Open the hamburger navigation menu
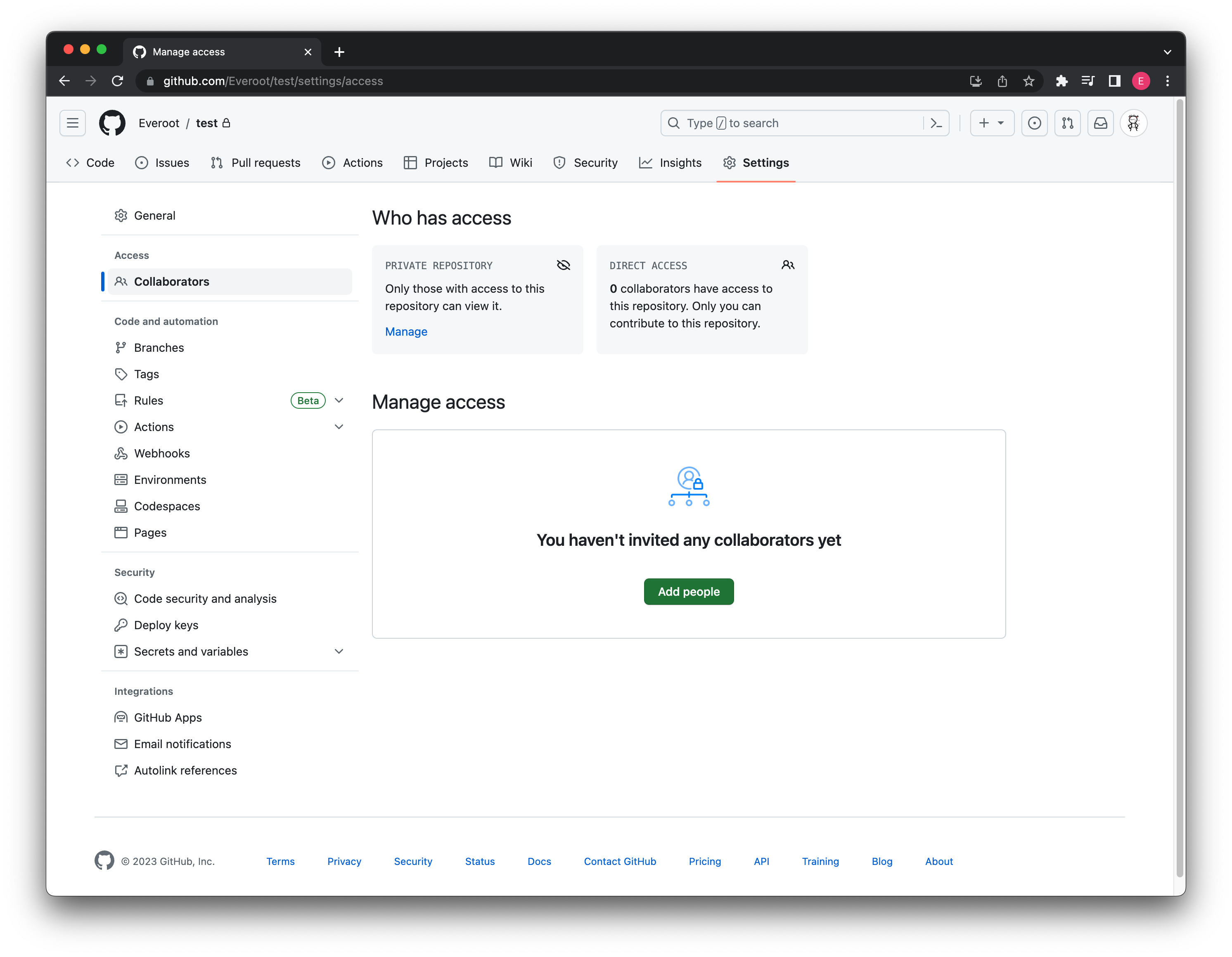This screenshot has height=957, width=1232. tap(72, 123)
